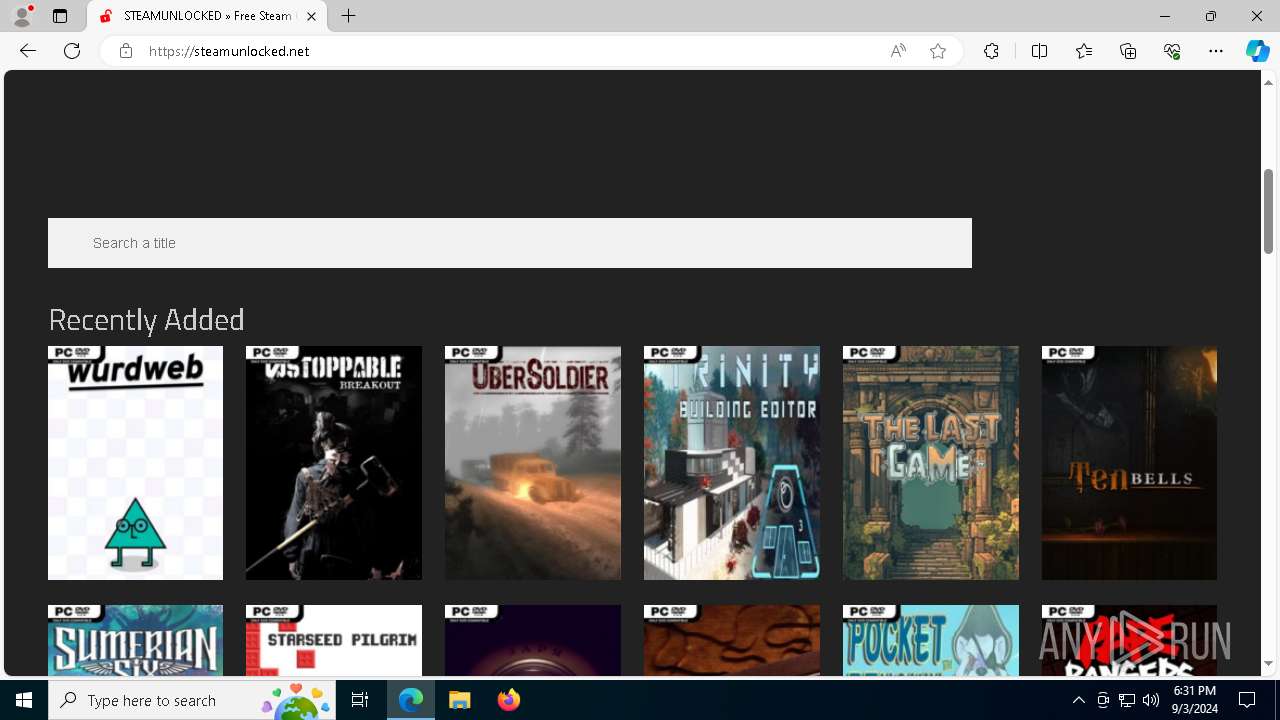Open File Explorer from taskbar

click(460, 700)
